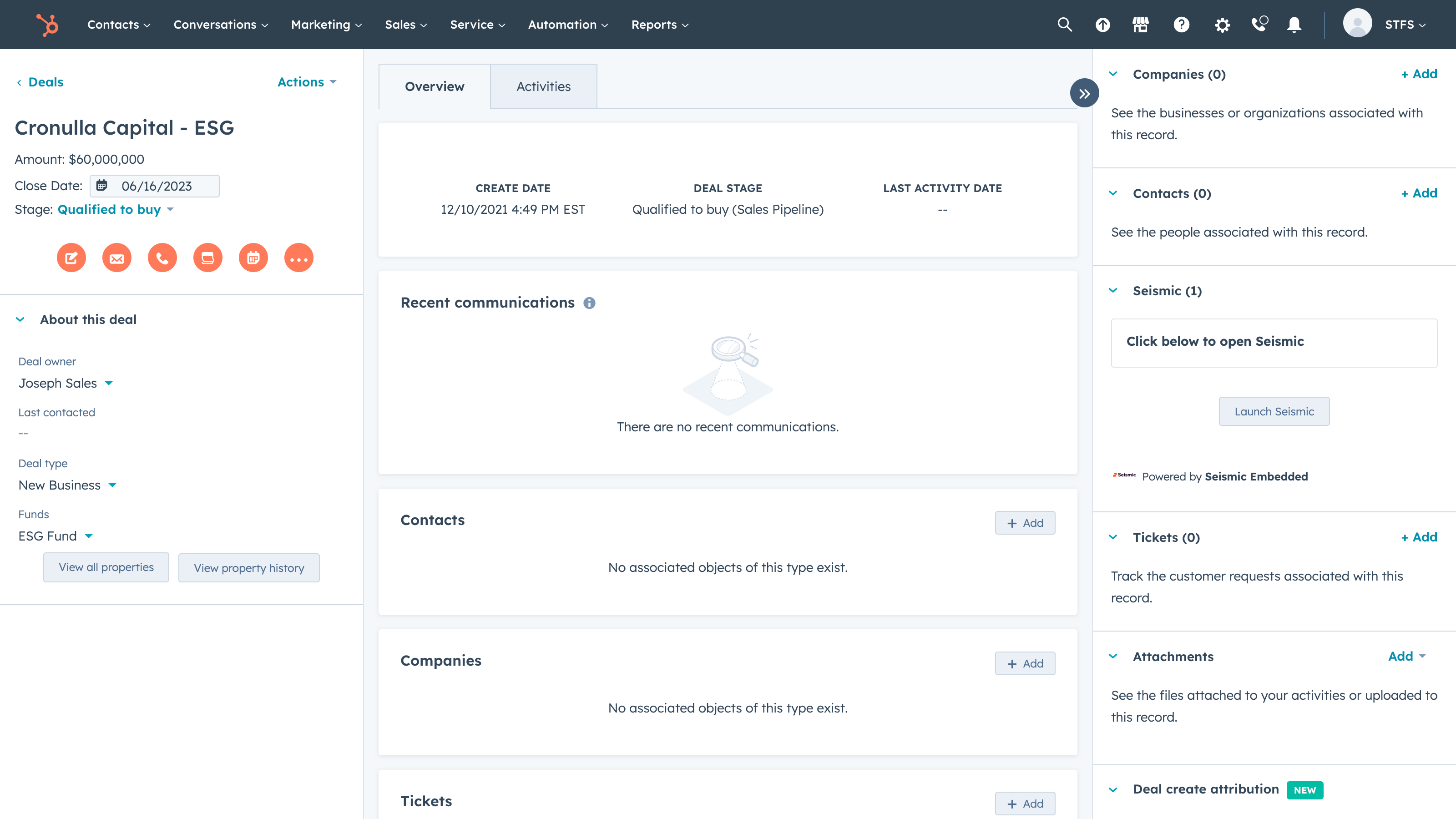
Task: Change deal owner from Joseph Sales
Action: 66,383
